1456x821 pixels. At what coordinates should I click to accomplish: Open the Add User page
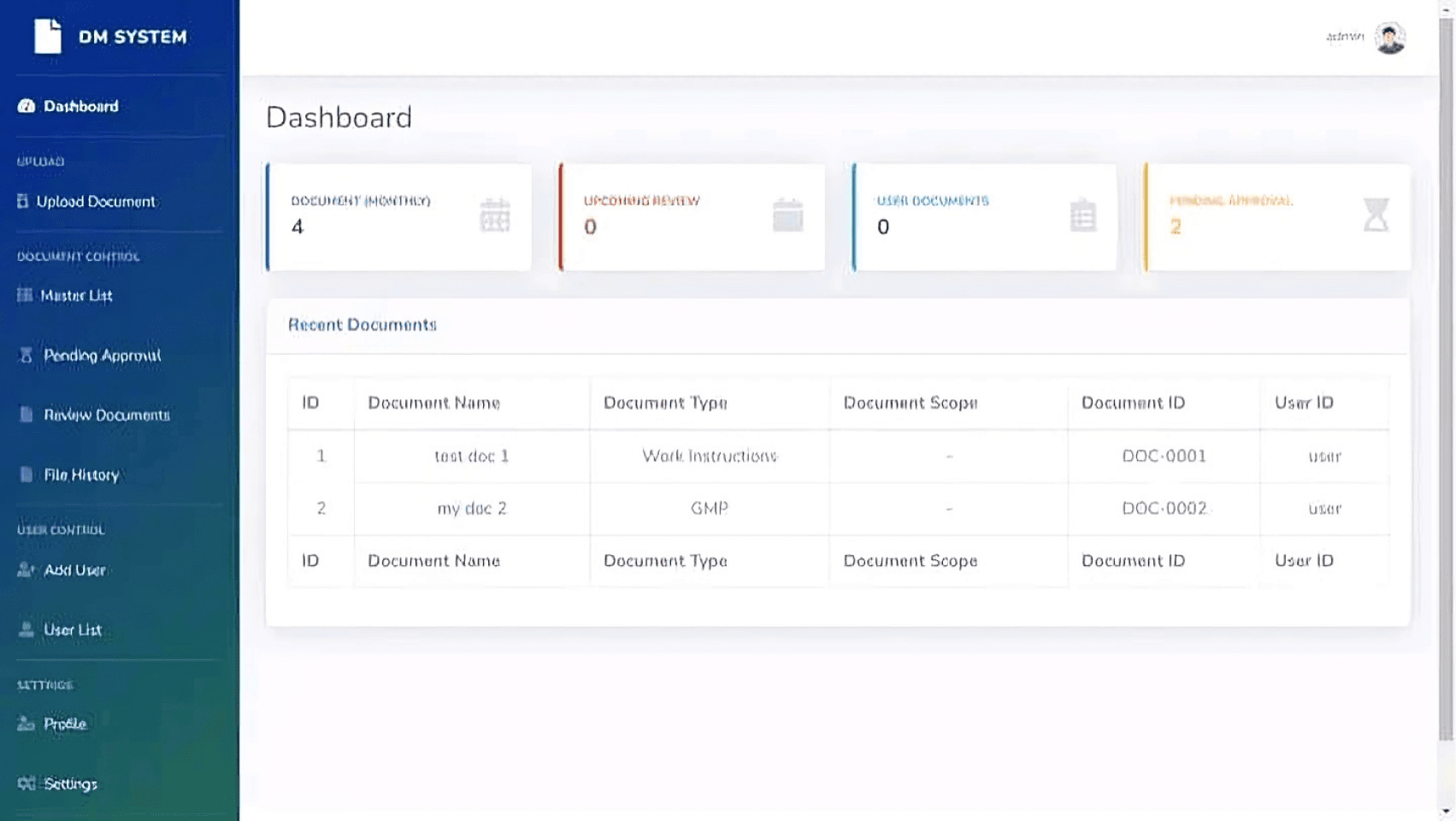pyautogui.click(x=75, y=570)
